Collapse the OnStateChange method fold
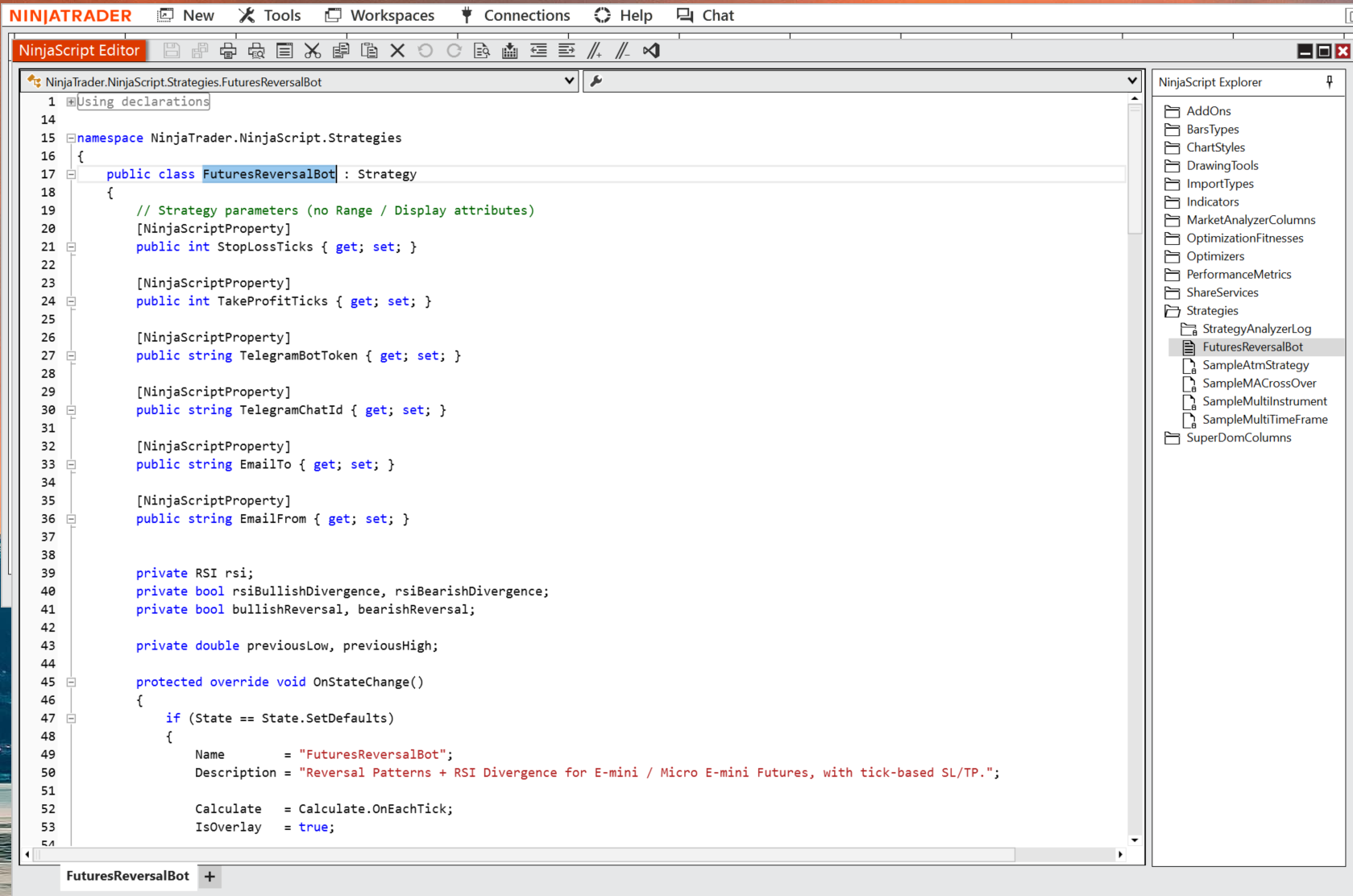The height and width of the screenshot is (896, 1353). click(x=71, y=682)
